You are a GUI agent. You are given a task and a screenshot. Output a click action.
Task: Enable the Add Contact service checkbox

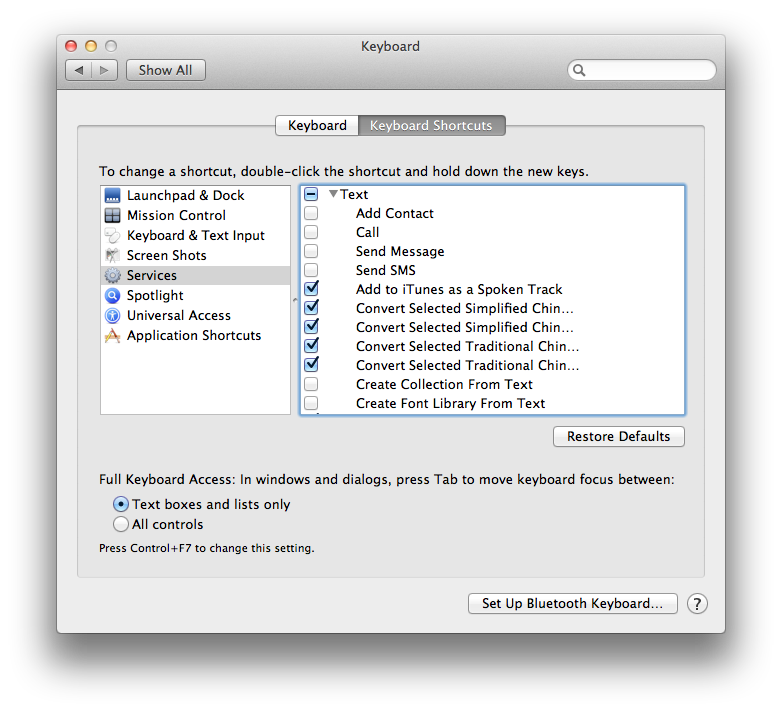click(311, 213)
